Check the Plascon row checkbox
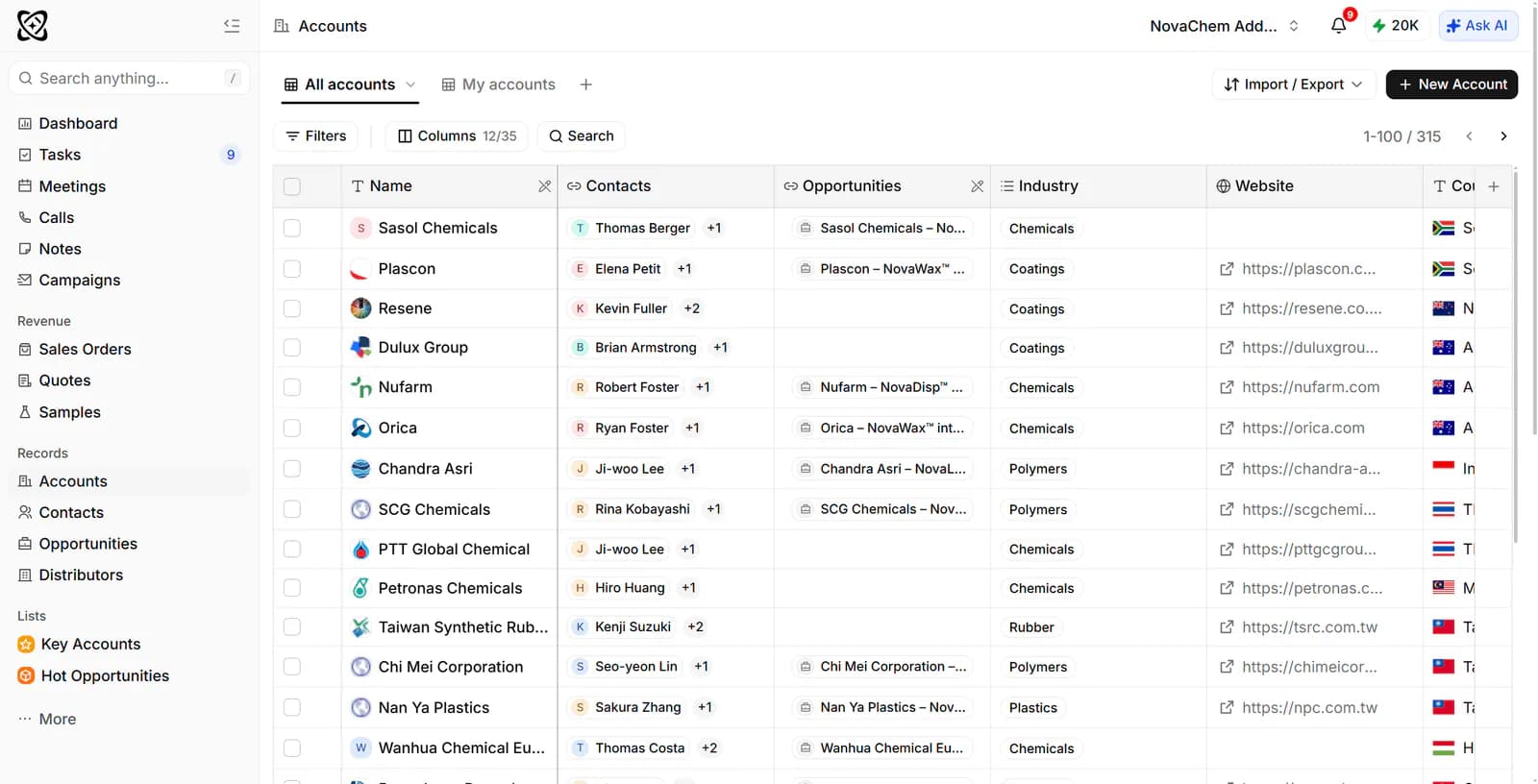This screenshot has height=784, width=1538. (292, 269)
